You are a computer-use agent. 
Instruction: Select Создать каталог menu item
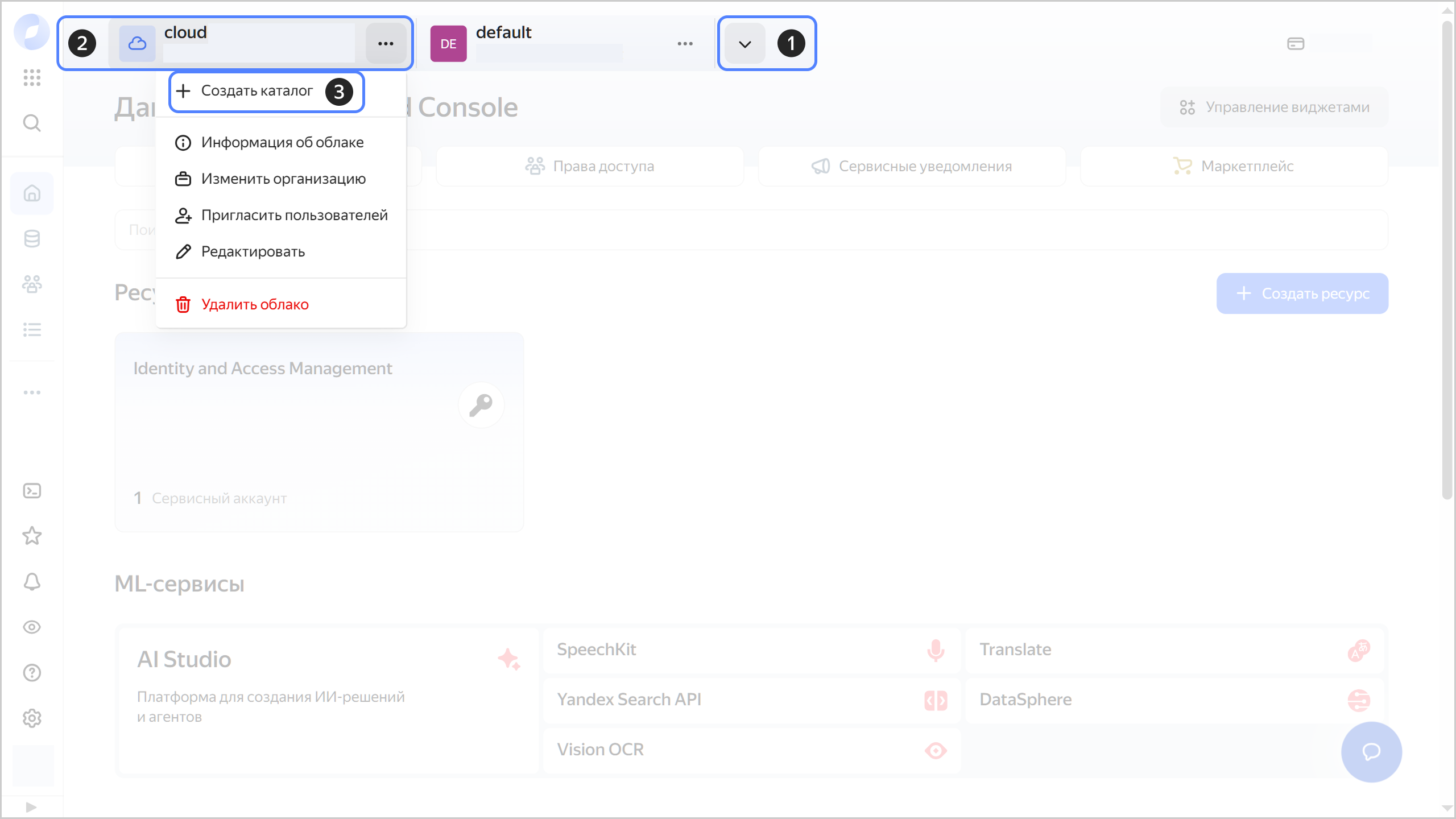pyautogui.click(x=257, y=91)
